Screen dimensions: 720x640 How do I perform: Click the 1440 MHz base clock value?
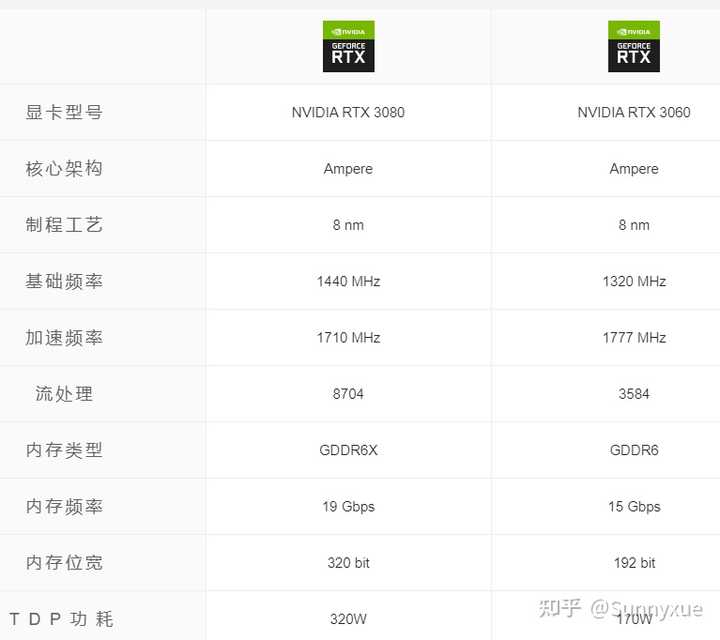click(348, 281)
